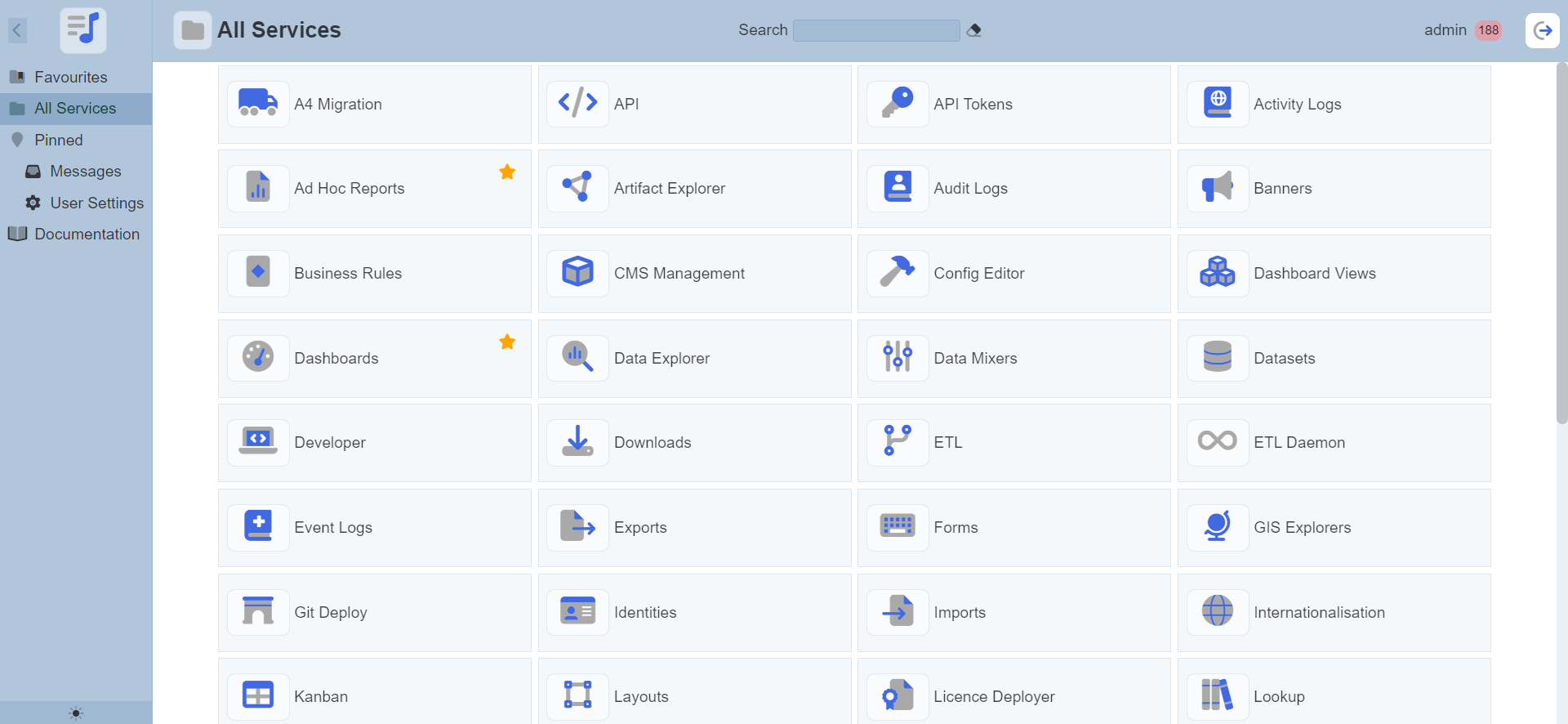Expand the Pinned section in sidebar

point(58,140)
